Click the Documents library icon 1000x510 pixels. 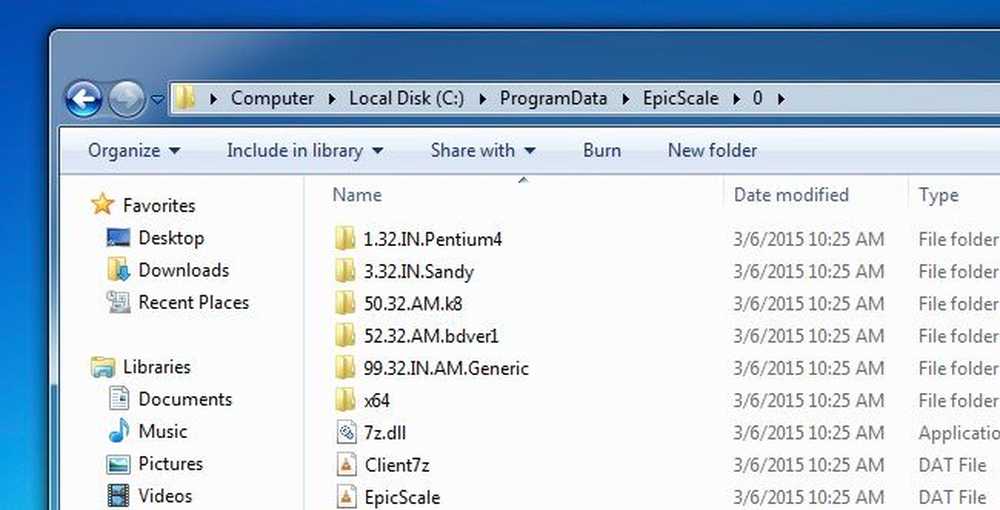coord(119,398)
